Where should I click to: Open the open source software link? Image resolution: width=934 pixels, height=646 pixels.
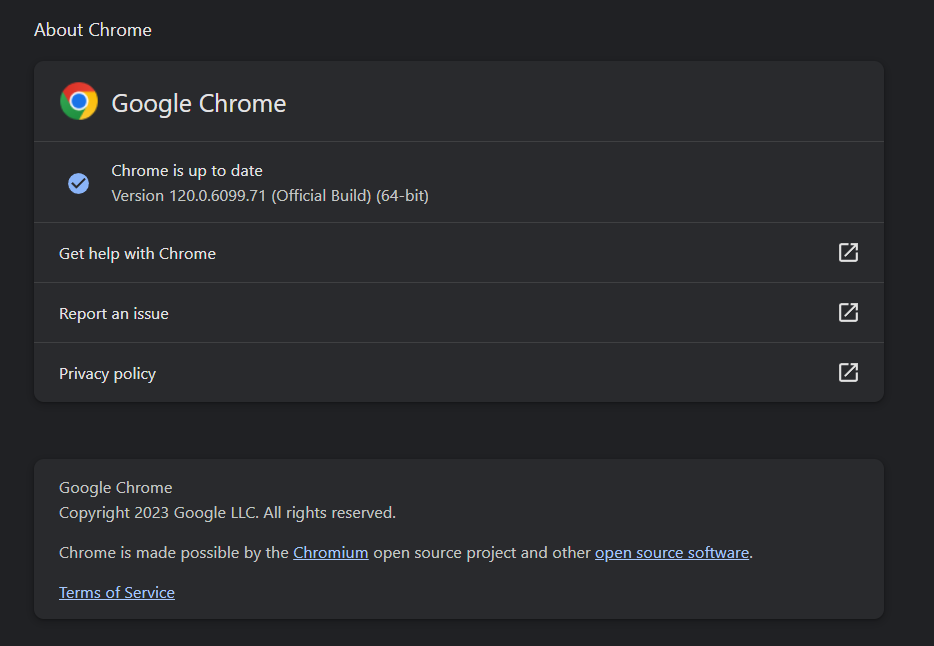pos(671,552)
